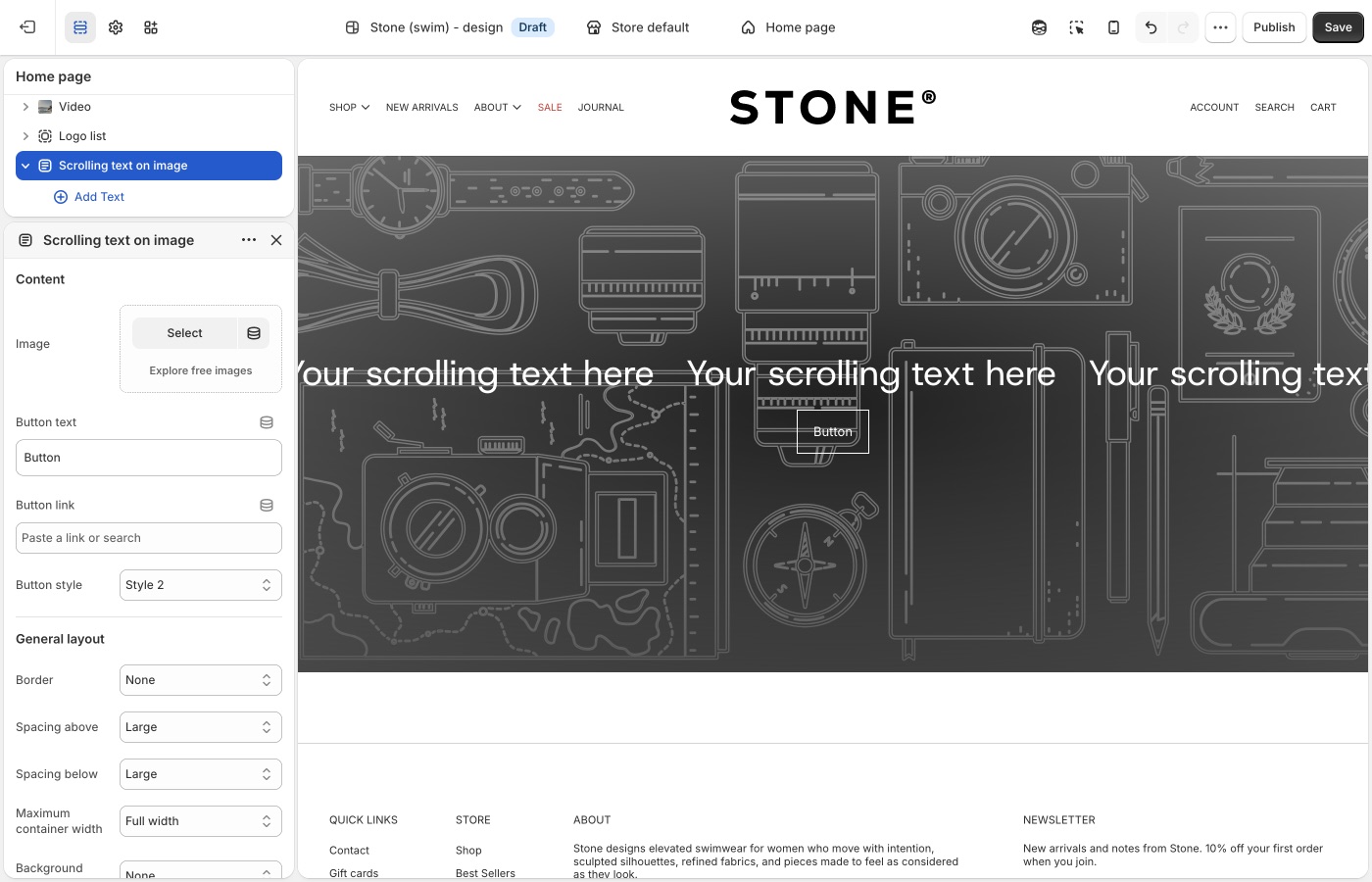
Task: Click the Draft status badge
Action: 533,27
